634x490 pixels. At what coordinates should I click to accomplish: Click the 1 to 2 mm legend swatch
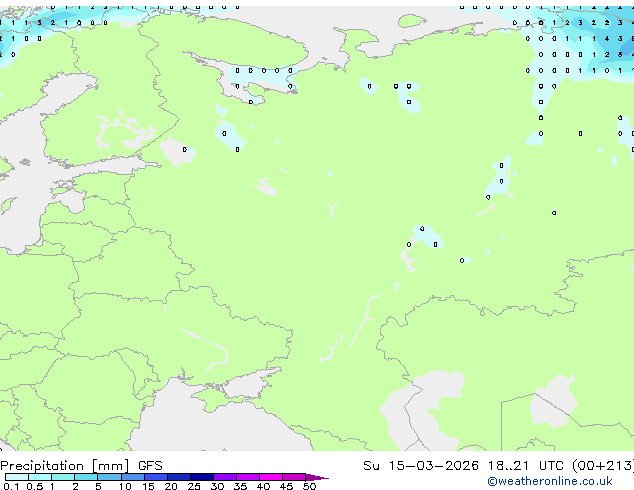63,477
